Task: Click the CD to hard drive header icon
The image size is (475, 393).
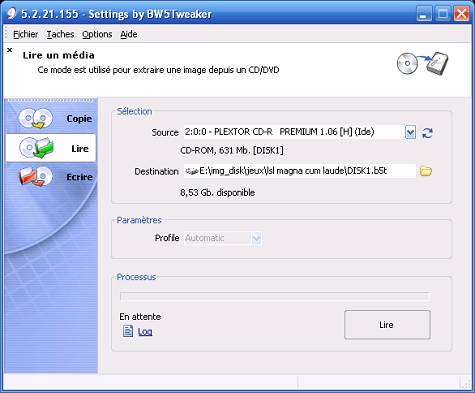Action: (x=422, y=63)
